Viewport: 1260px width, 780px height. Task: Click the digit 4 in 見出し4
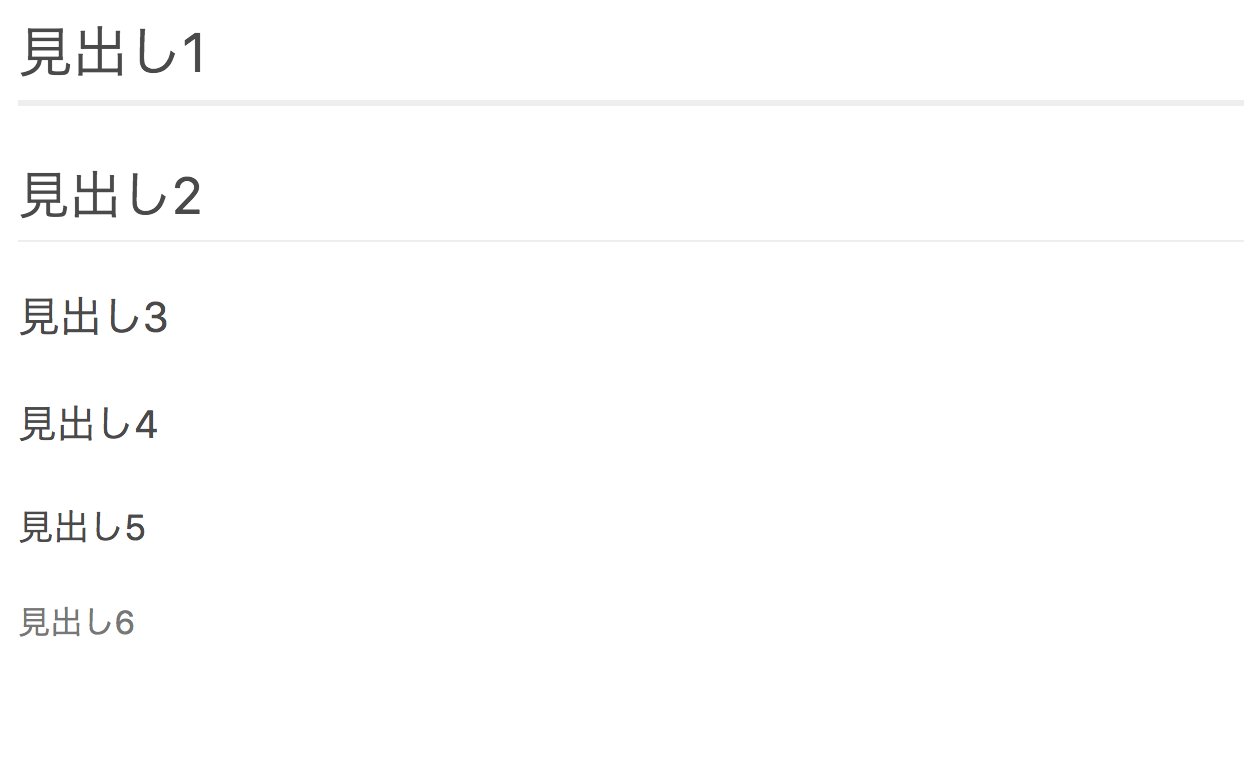tap(146, 425)
